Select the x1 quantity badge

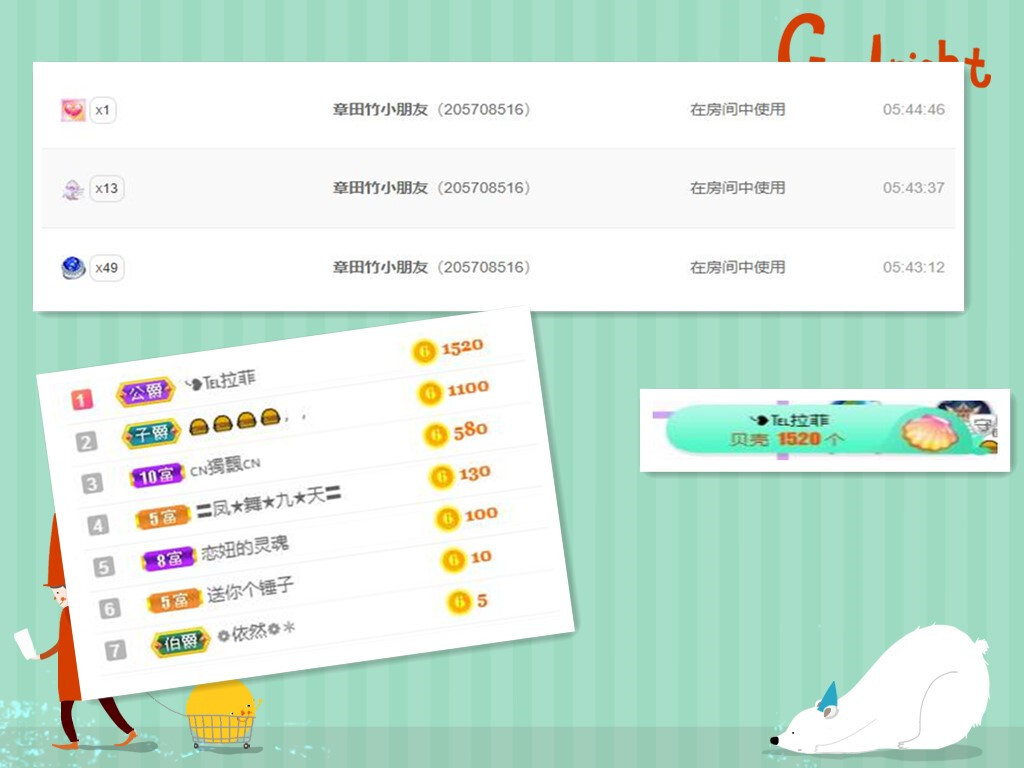point(103,110)
